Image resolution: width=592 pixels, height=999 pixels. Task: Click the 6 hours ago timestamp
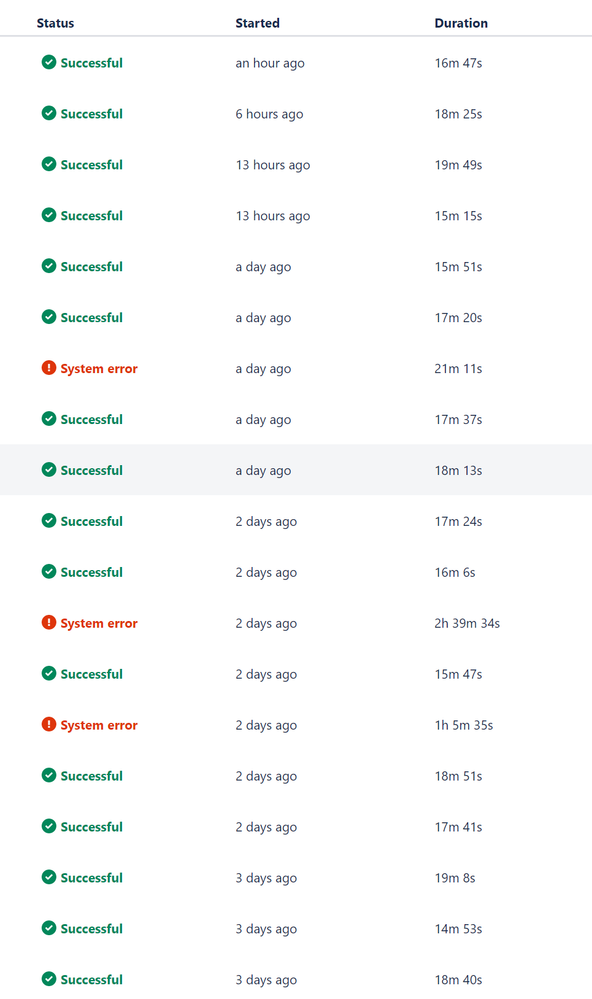click(266, 113)
